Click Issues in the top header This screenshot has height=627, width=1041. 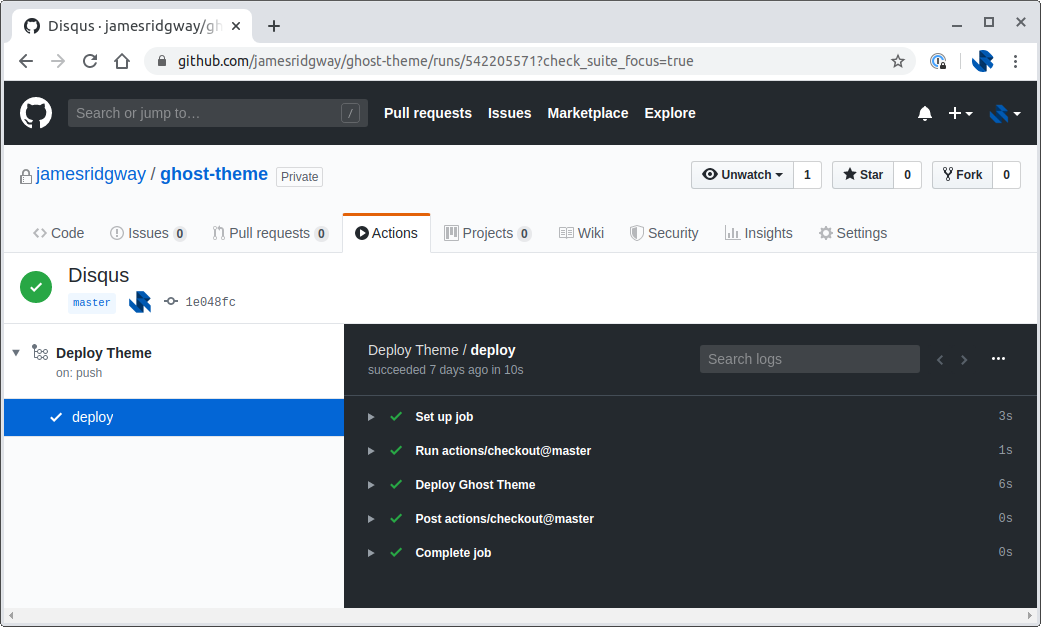tap(509, 113)
